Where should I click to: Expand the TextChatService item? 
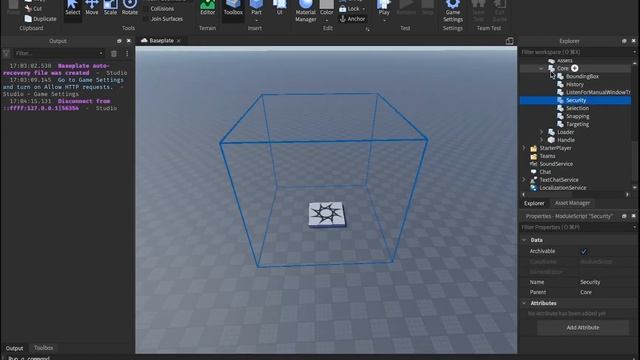coord(524,180)
